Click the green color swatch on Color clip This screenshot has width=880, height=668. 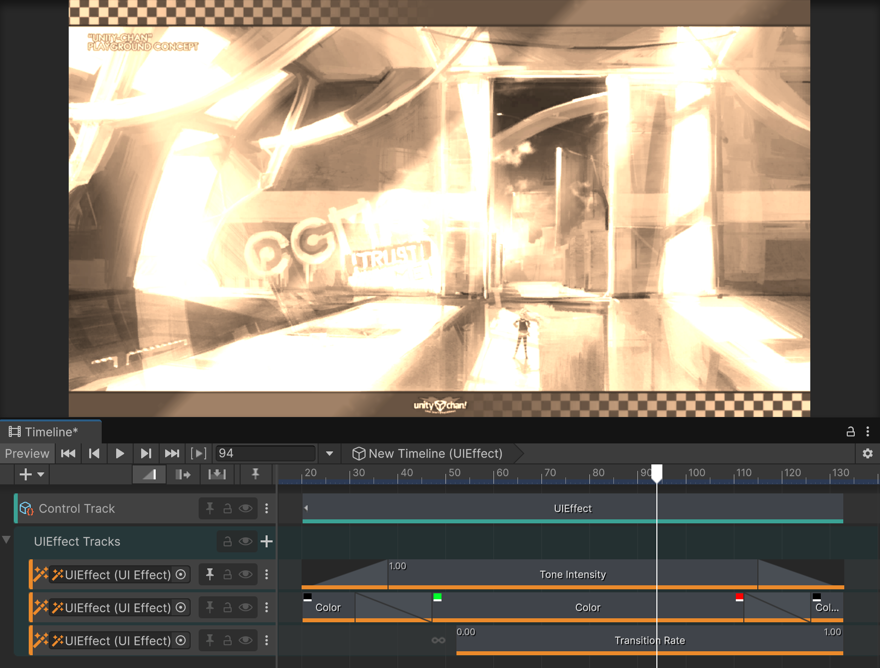[x=437, y=597]
